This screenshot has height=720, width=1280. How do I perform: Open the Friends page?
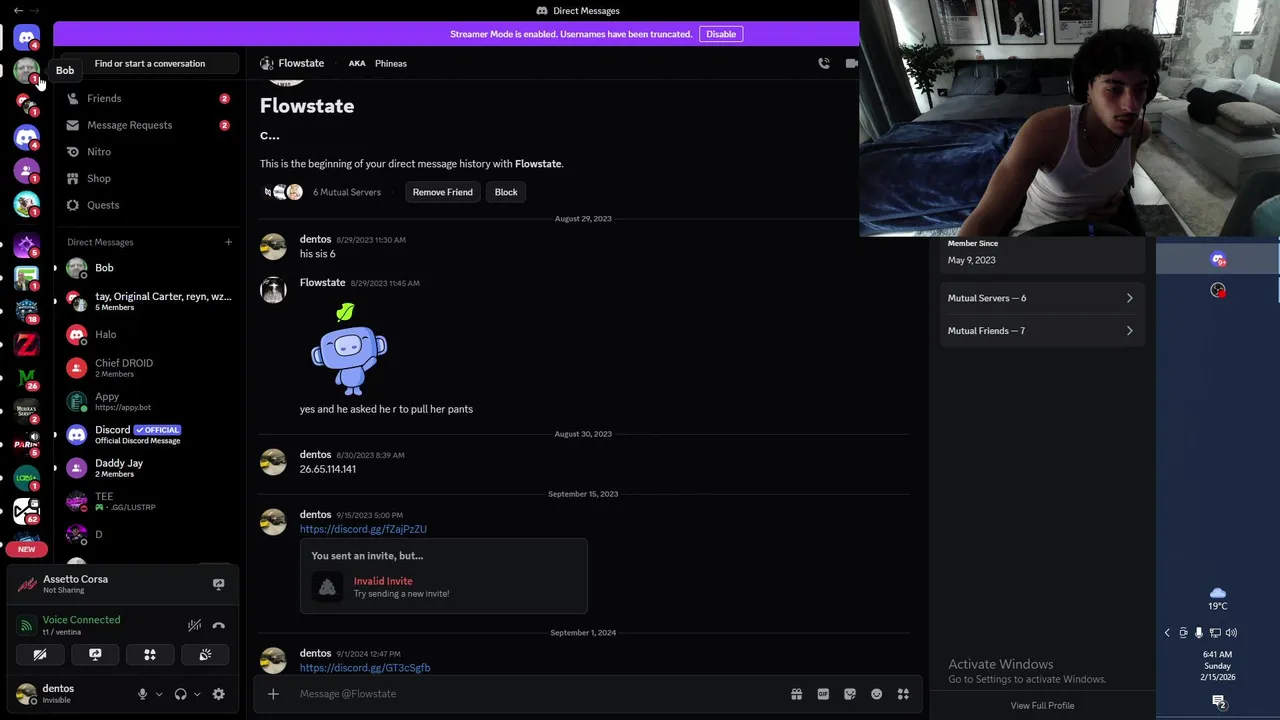coord(148,98)
